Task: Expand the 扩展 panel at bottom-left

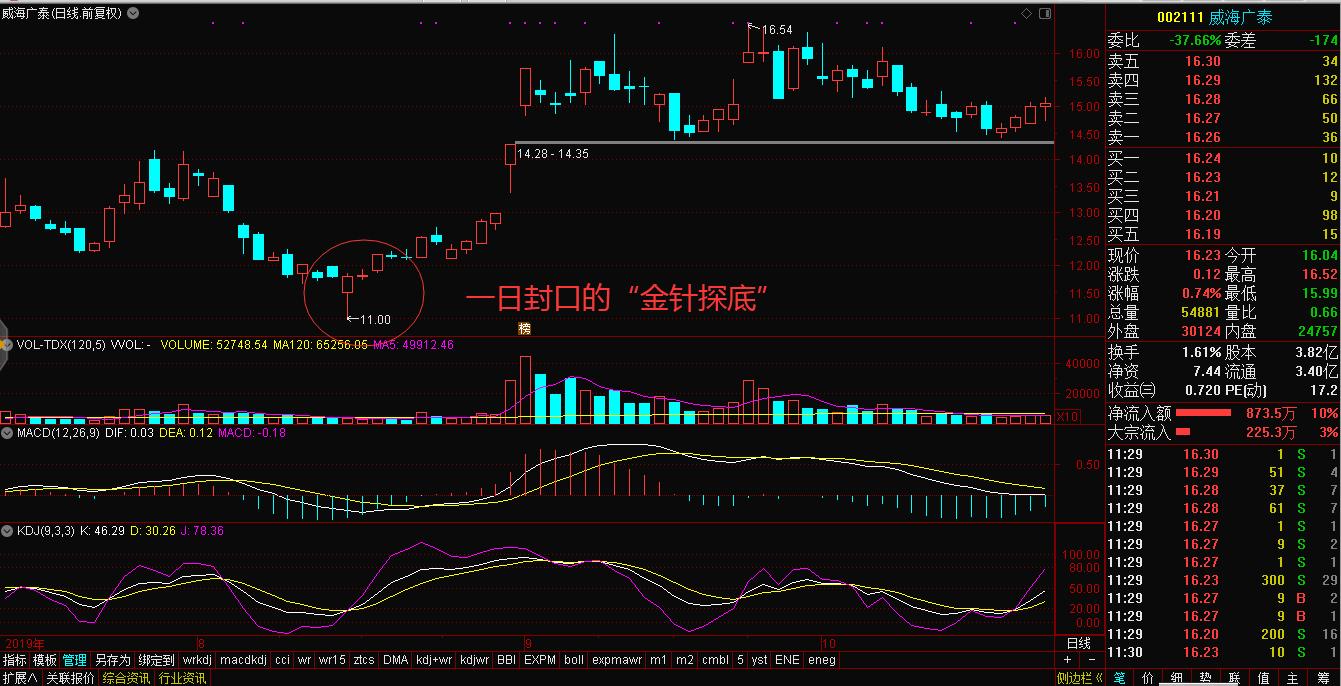Action: pyautogui.click(x=19, y=678)
